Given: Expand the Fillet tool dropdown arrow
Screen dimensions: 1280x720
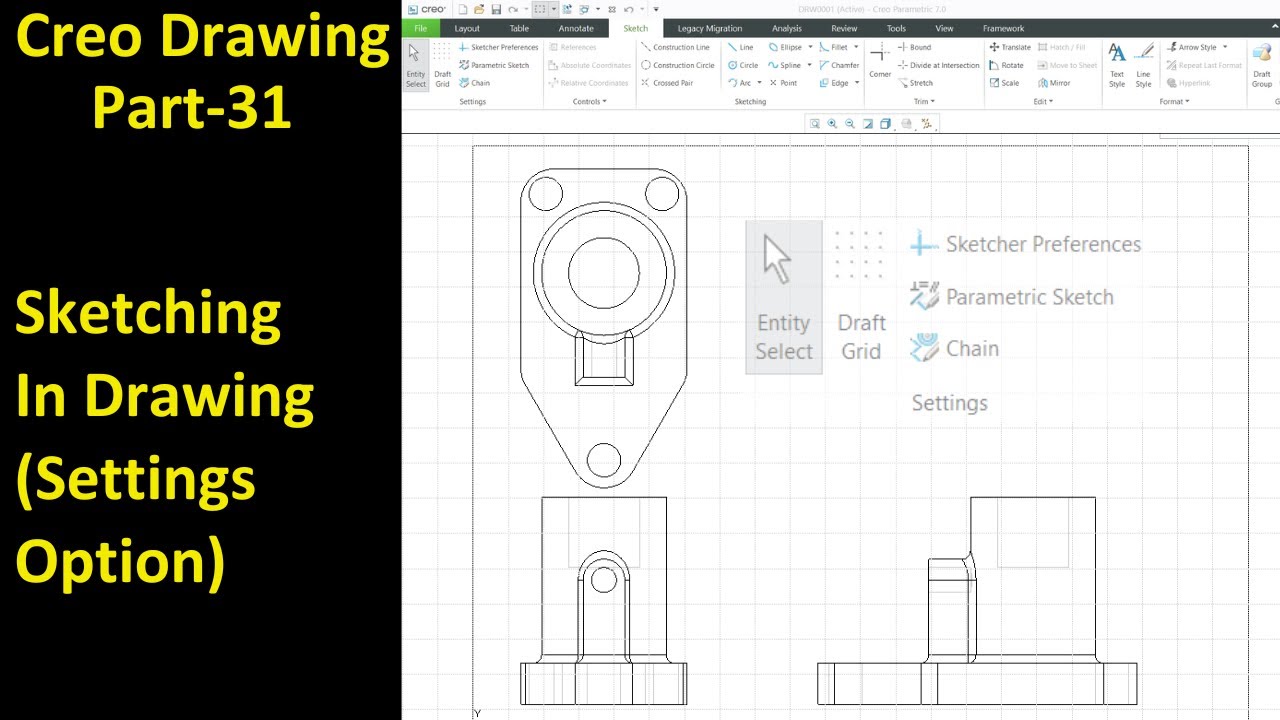Looking at the screenshot, I should click(856, 47).
